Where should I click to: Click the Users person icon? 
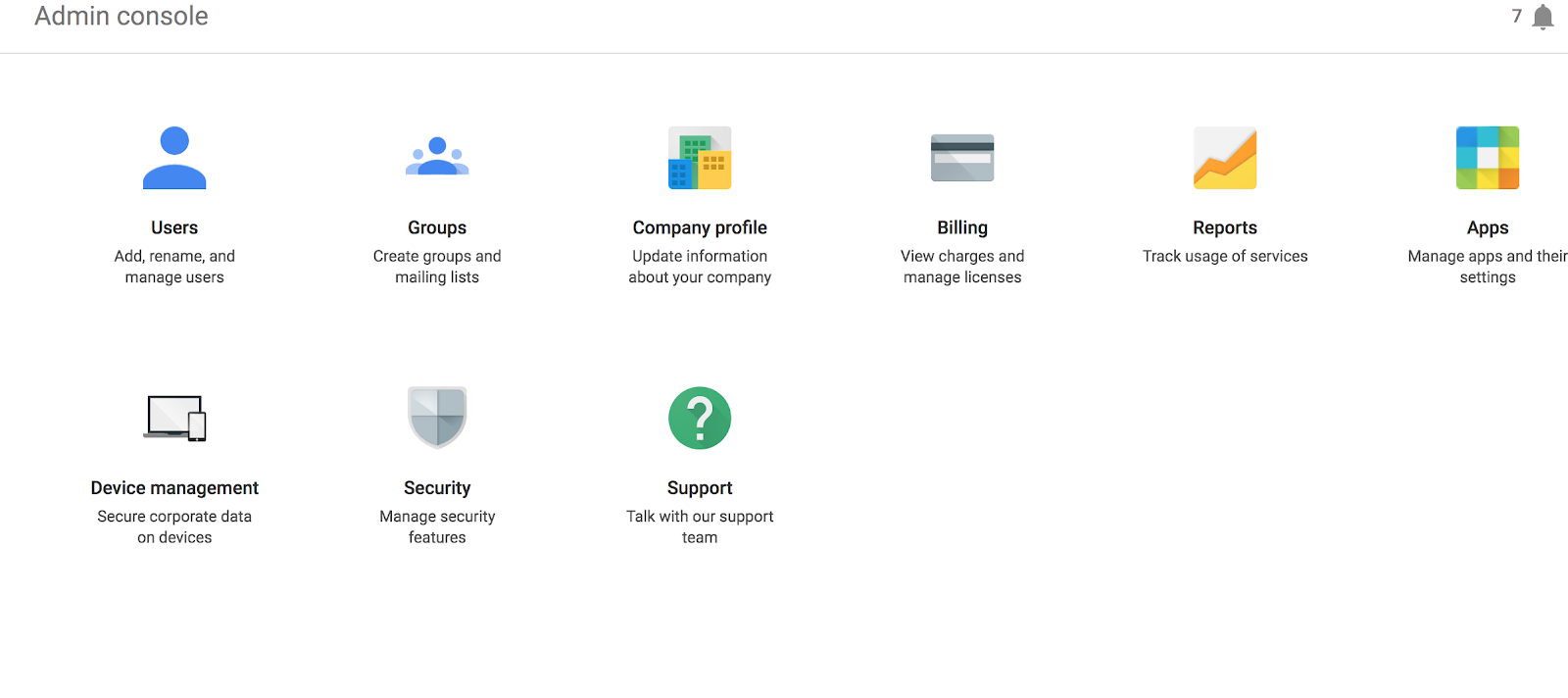point(174,158)
